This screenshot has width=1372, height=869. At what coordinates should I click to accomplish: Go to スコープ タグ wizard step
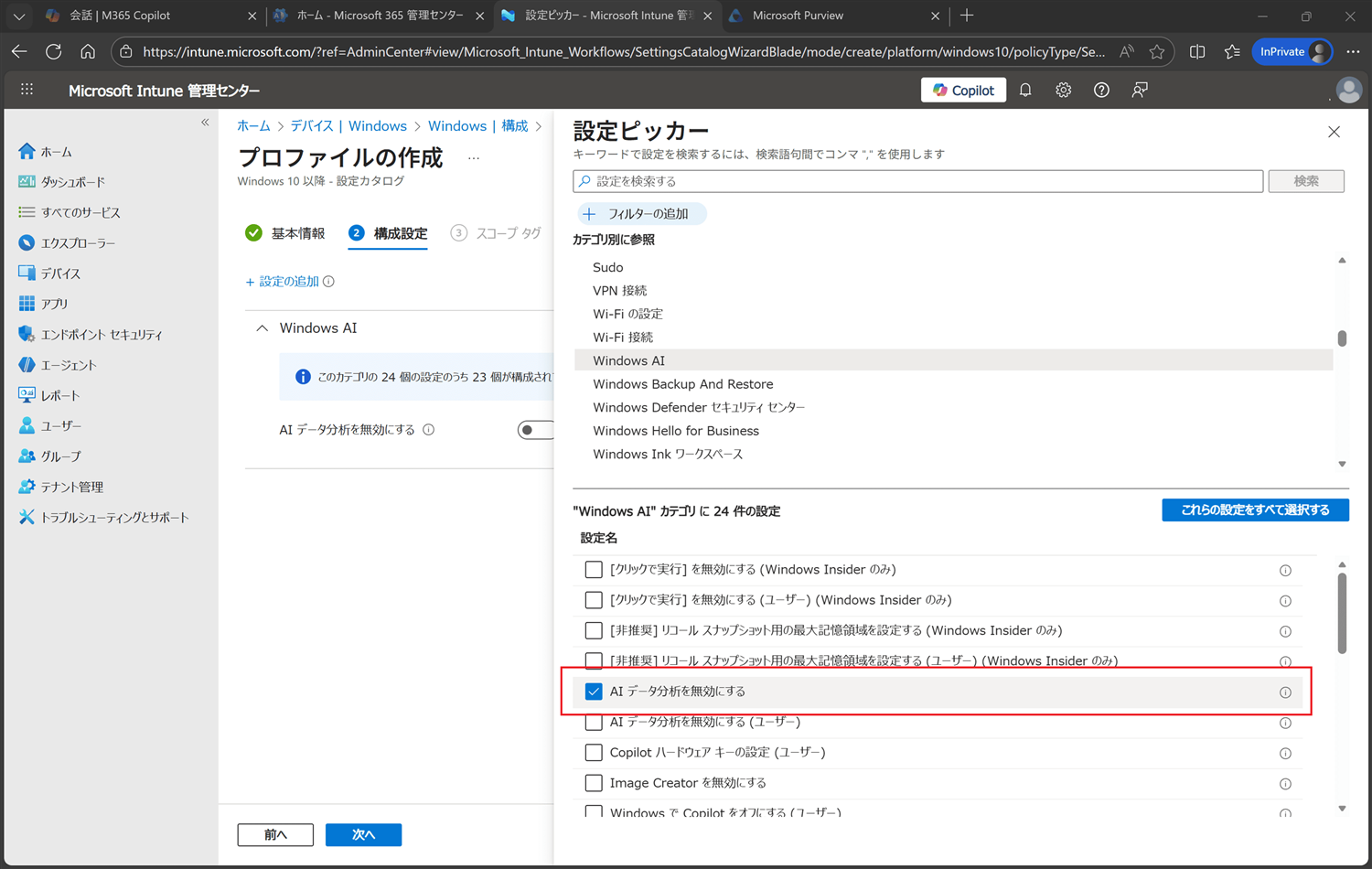496,233
